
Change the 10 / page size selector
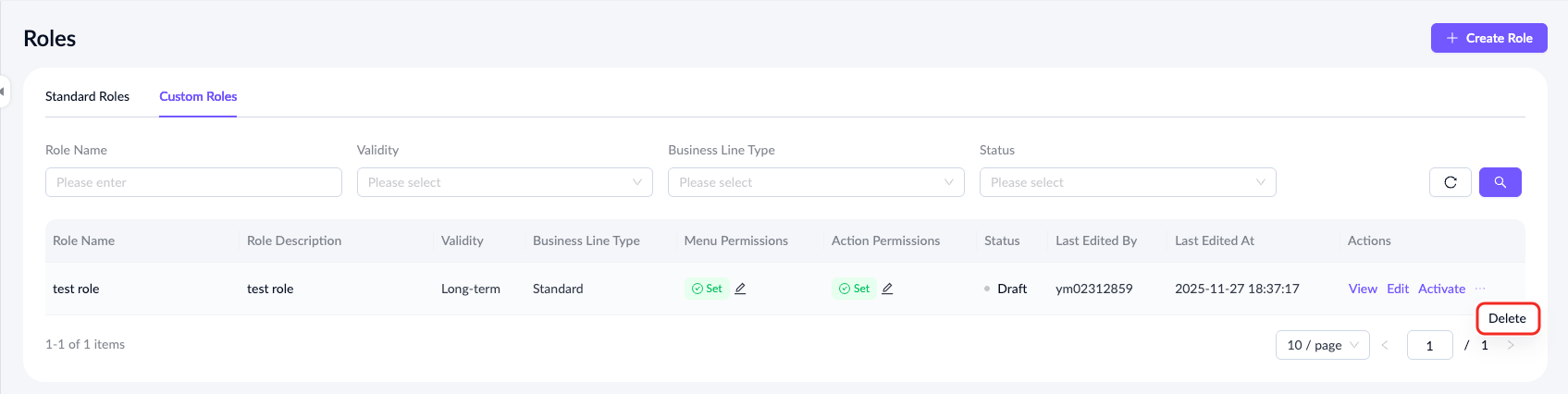tap(1322, 345)
